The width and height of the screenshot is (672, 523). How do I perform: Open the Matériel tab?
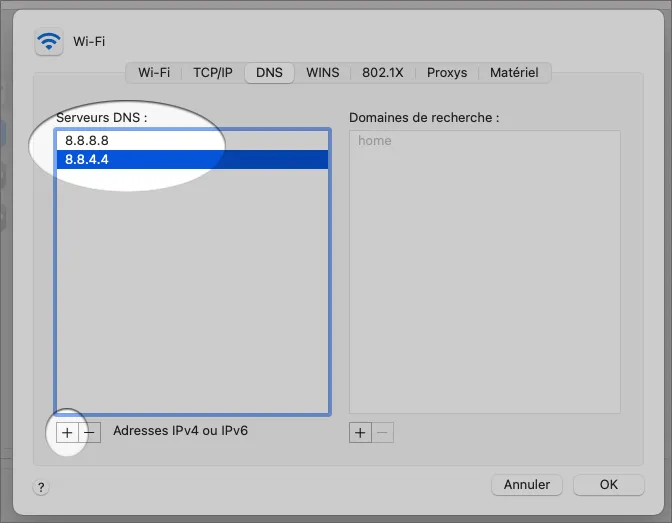pos(514,73)
